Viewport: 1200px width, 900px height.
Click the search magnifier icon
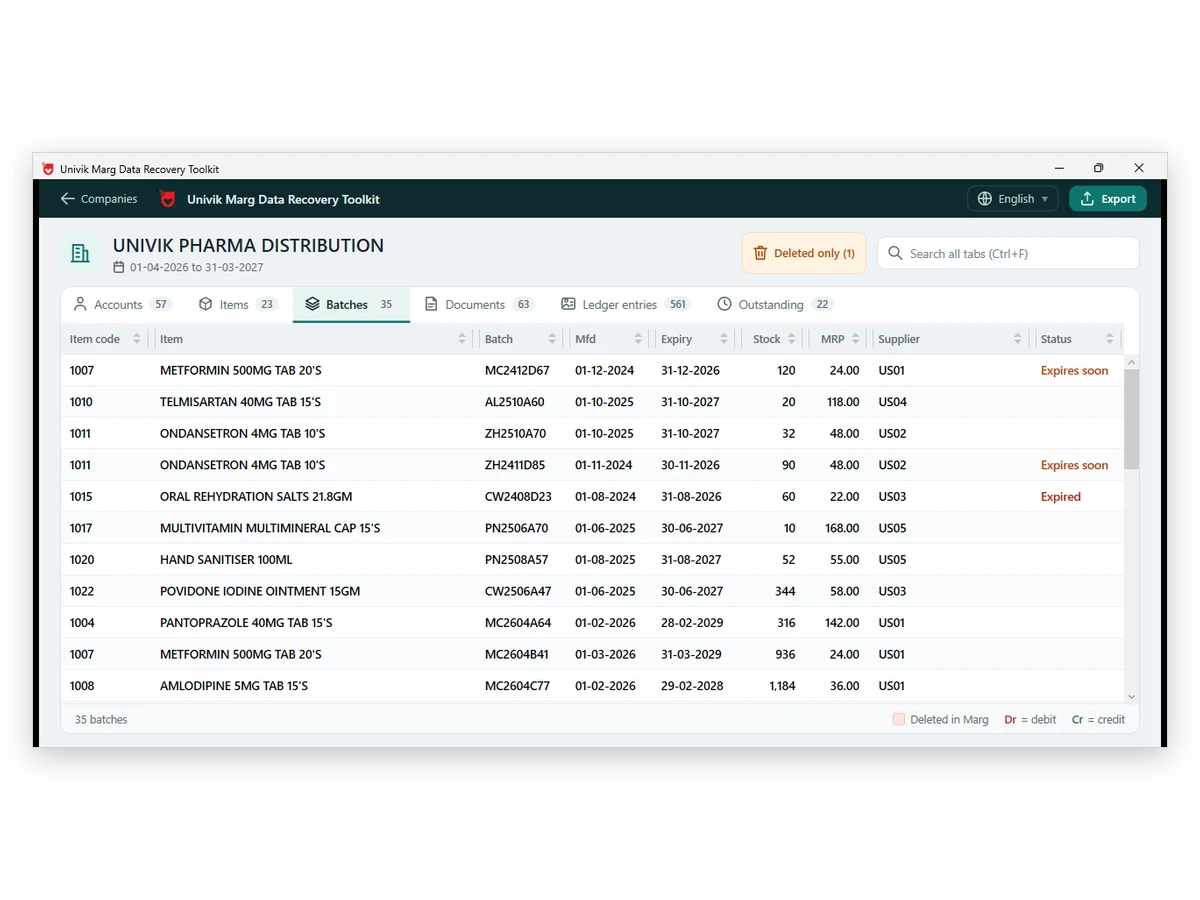[895, 253]
